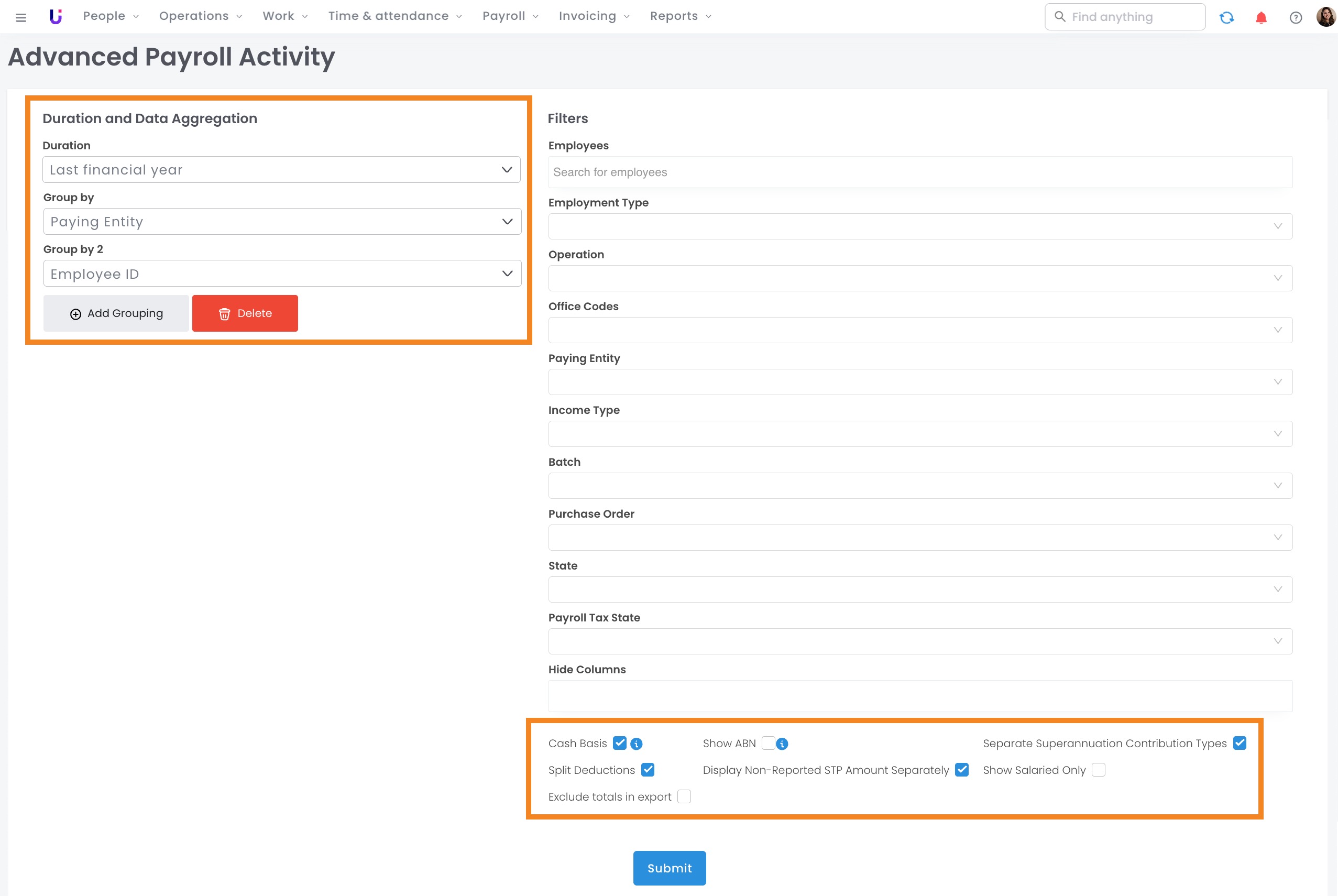The image size is (1338, 896).
Task: Click the Add Grouping button
Action: point(116,313)
